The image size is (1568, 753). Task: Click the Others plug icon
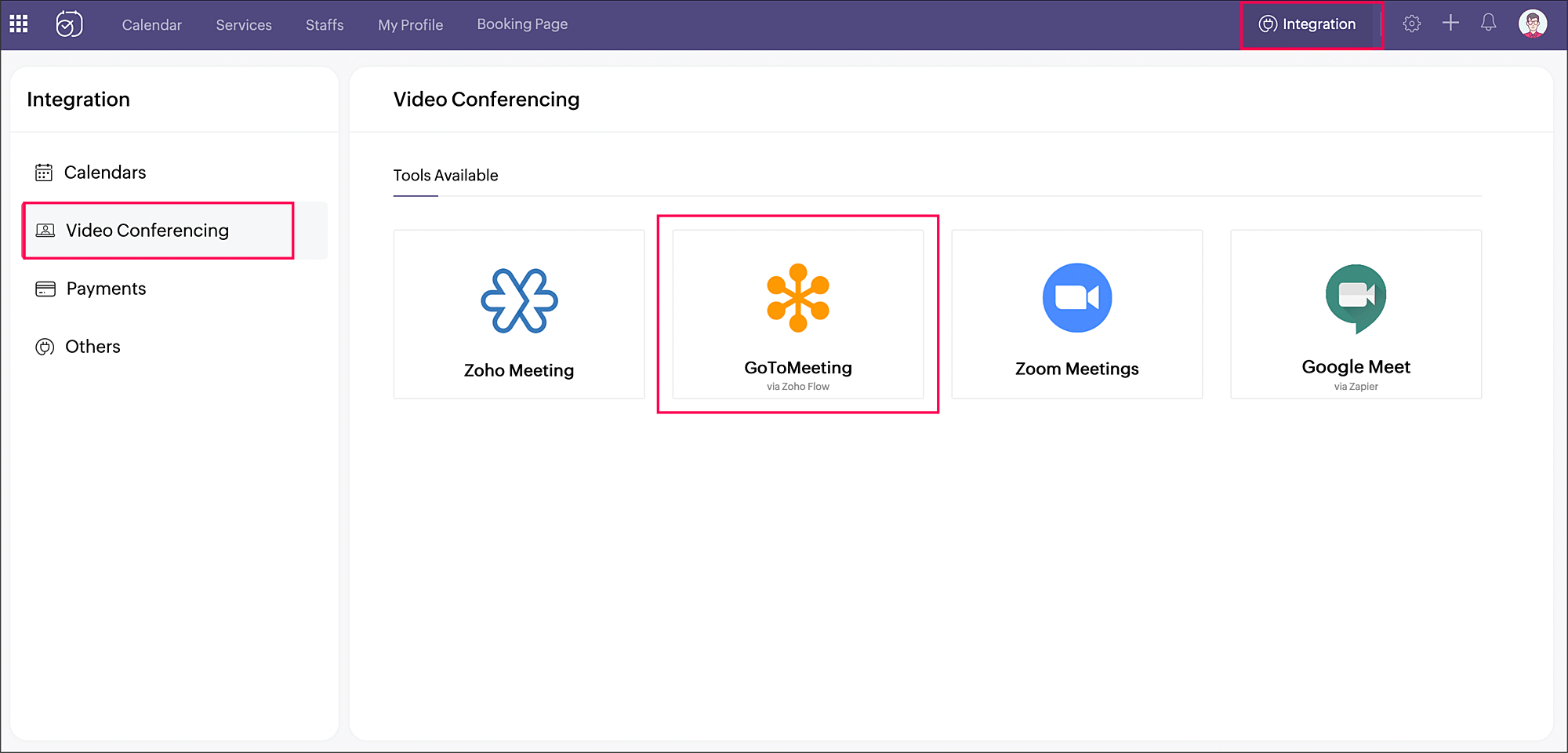pyautogui.click(x=45, y=347)
